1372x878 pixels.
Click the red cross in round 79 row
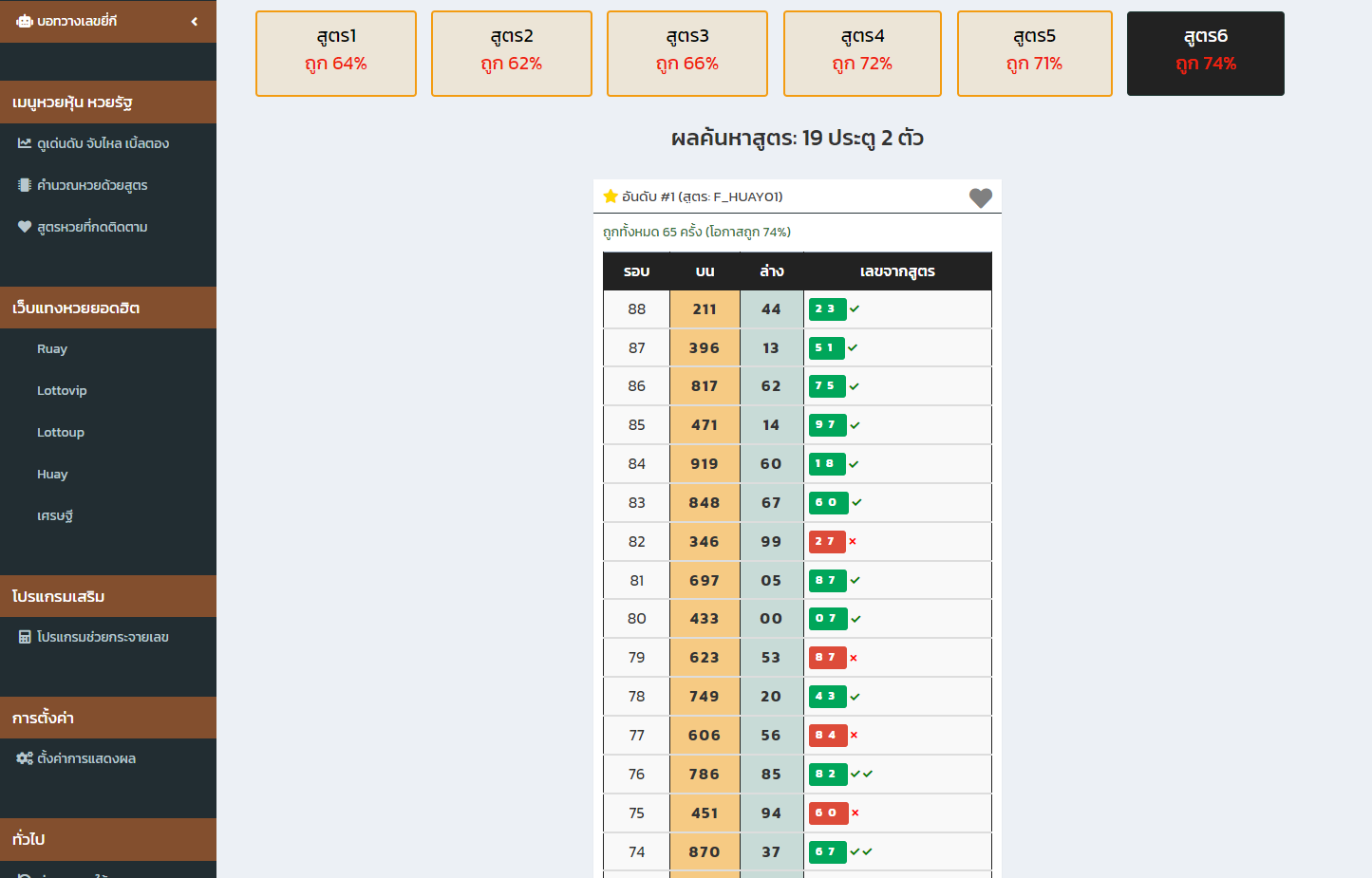point(854,658)
